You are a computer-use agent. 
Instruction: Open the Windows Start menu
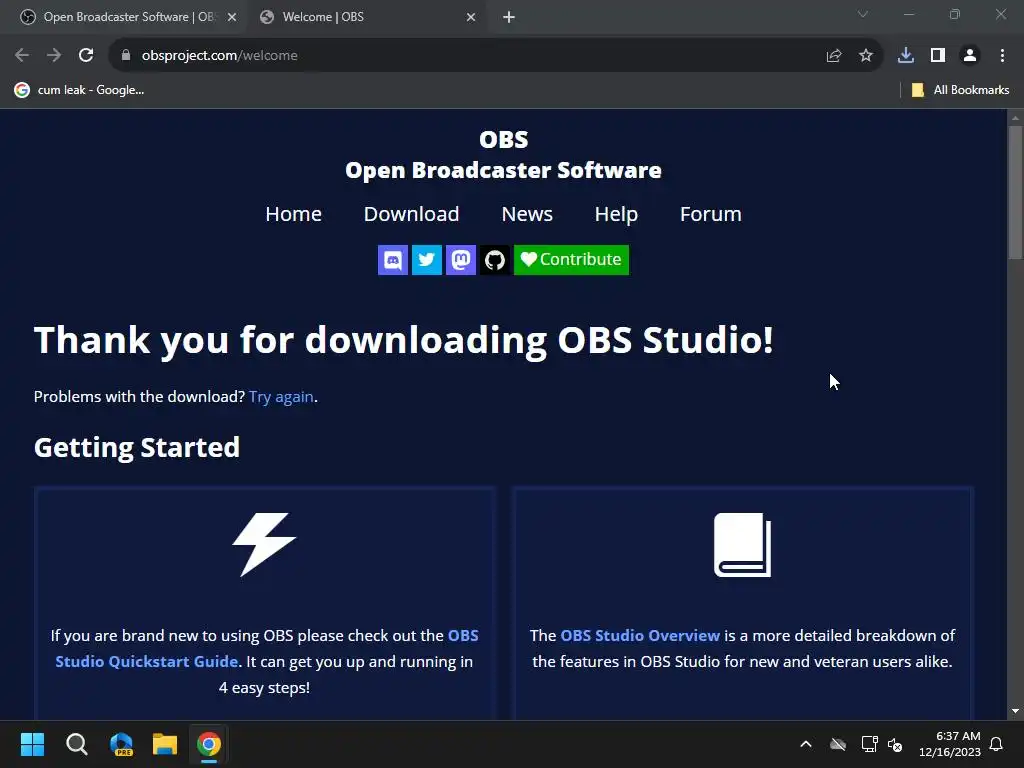click(32, 744)
